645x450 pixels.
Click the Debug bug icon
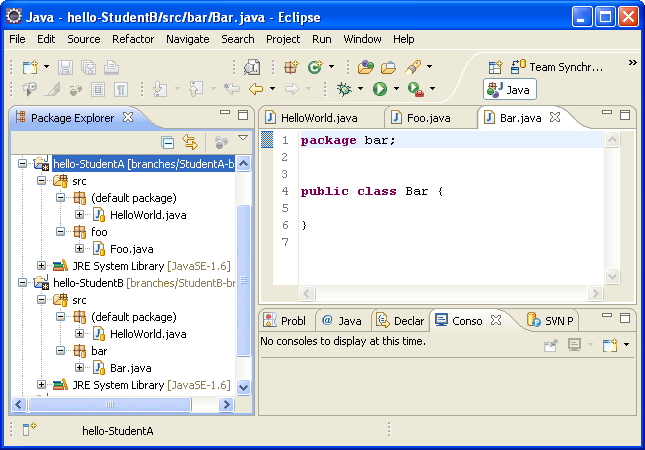345,89
